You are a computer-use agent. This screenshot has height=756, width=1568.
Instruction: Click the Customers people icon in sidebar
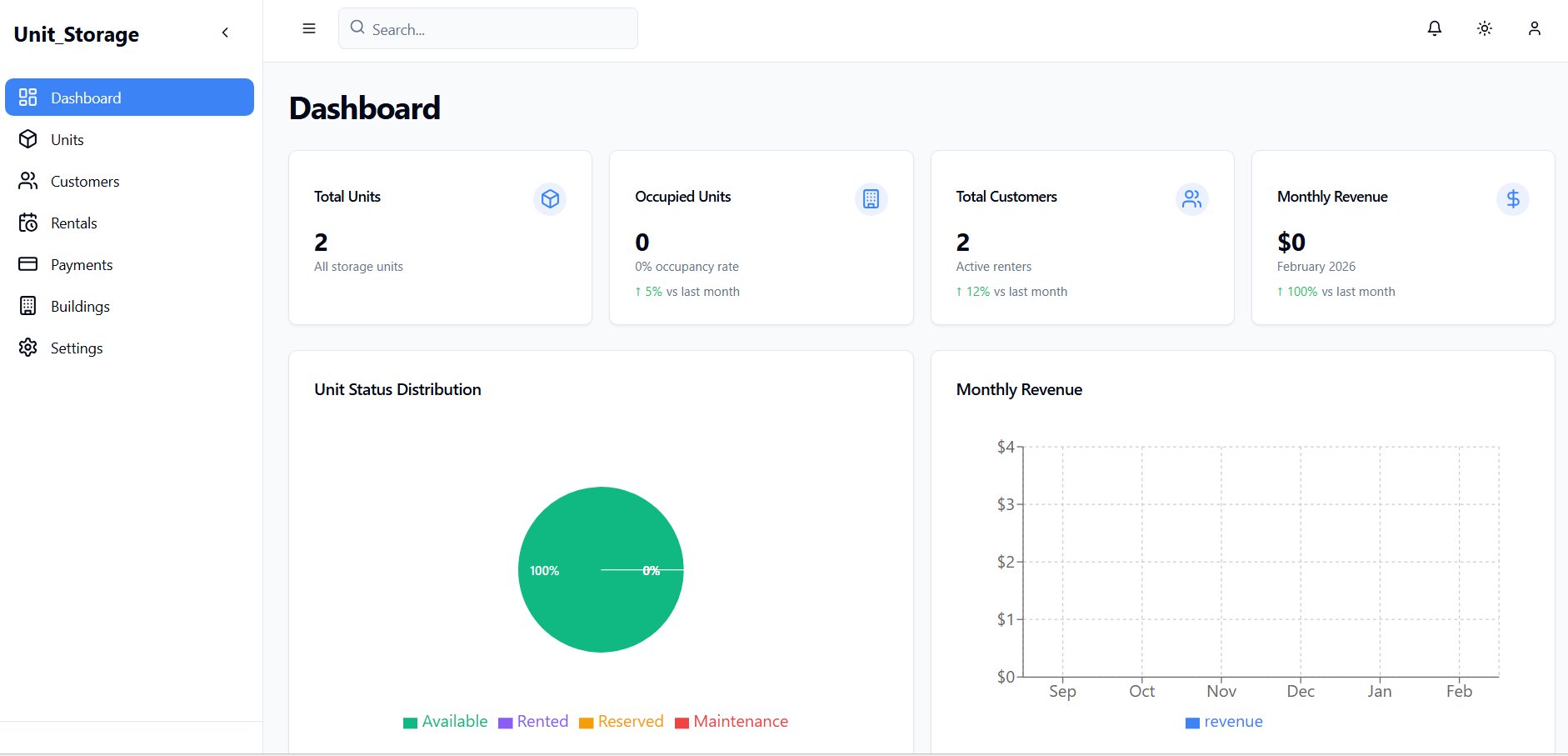28,181
